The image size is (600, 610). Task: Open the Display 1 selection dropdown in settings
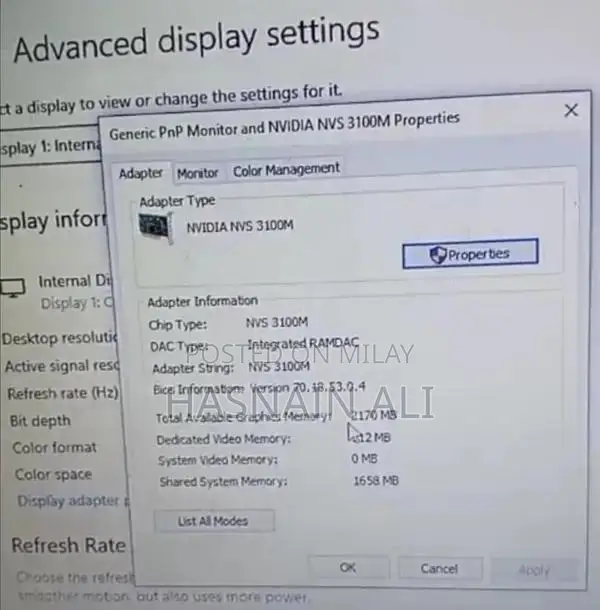click(50, 147)
